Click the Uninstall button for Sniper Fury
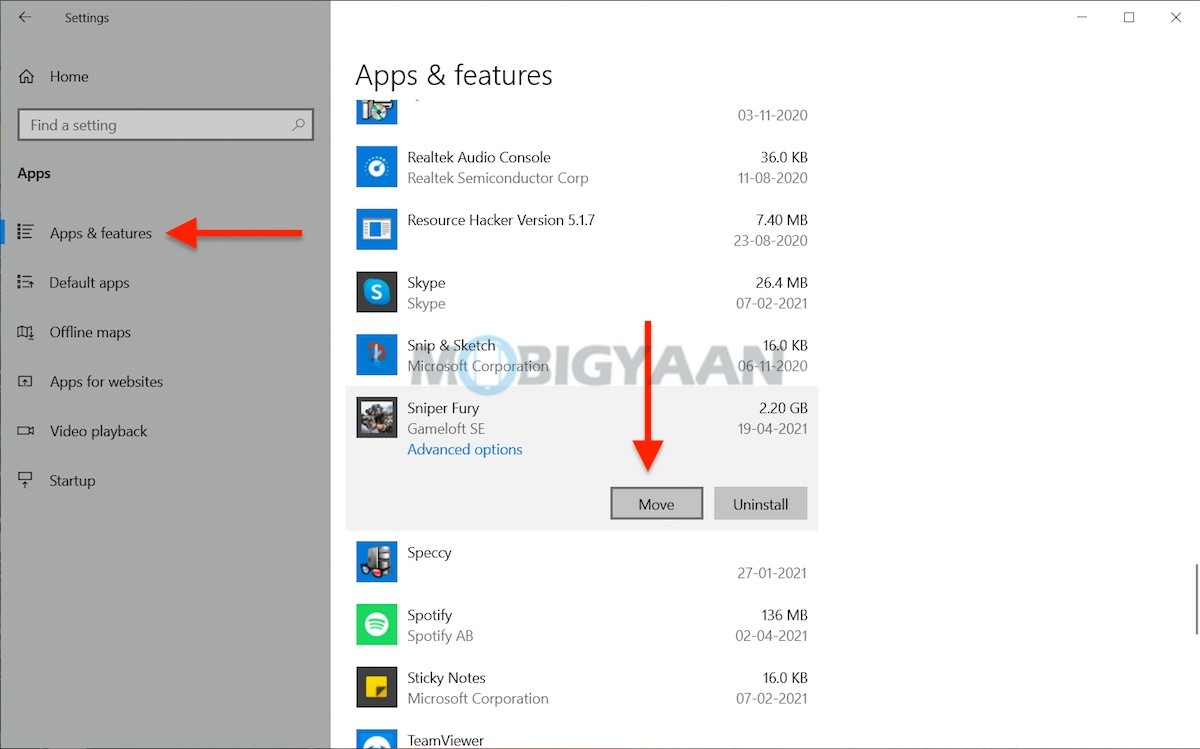This screenshot has width=1200, height=749. pos(761,503)
